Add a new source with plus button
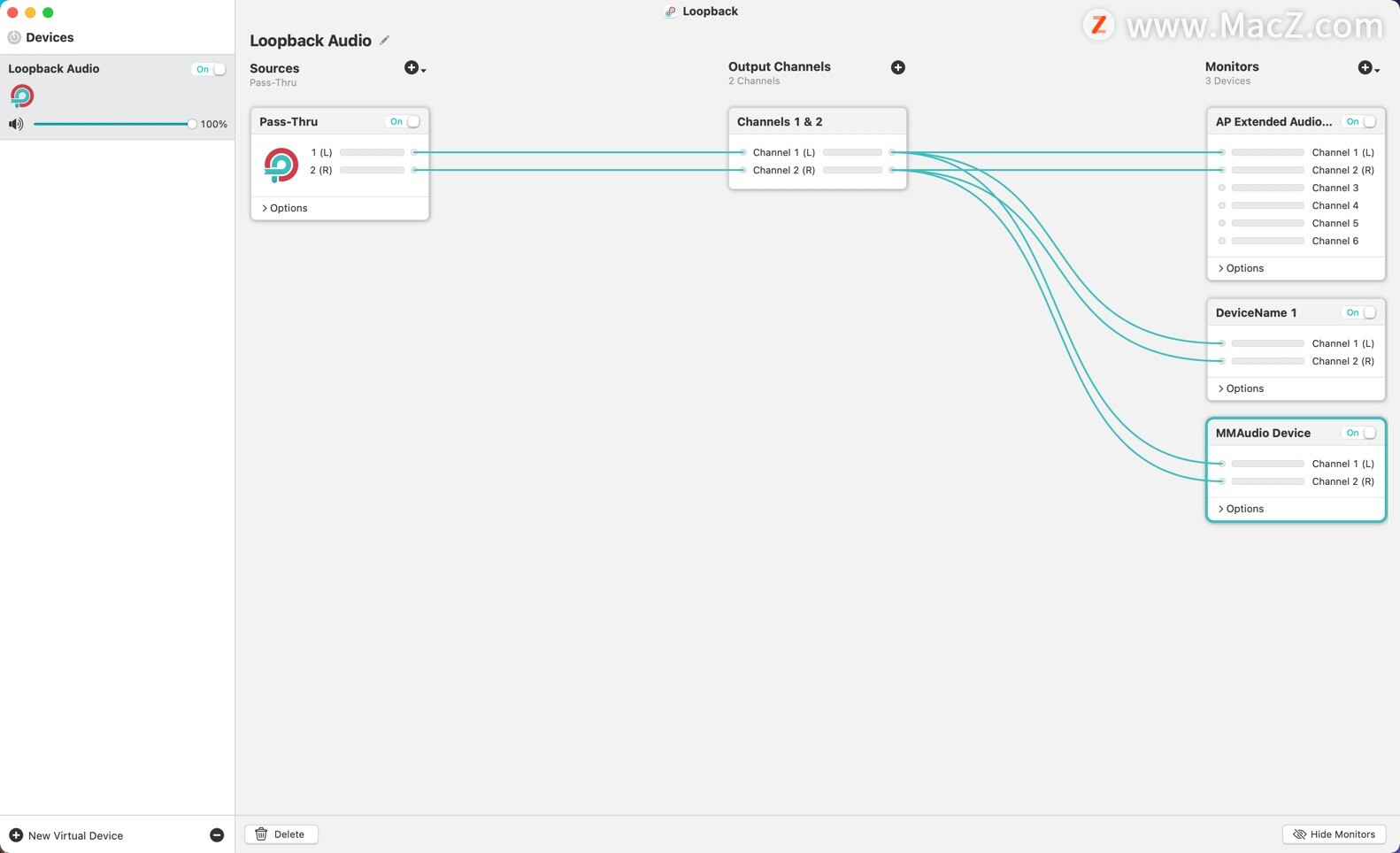This screenshot has width=1400, height=853. [x=414, y=68]
